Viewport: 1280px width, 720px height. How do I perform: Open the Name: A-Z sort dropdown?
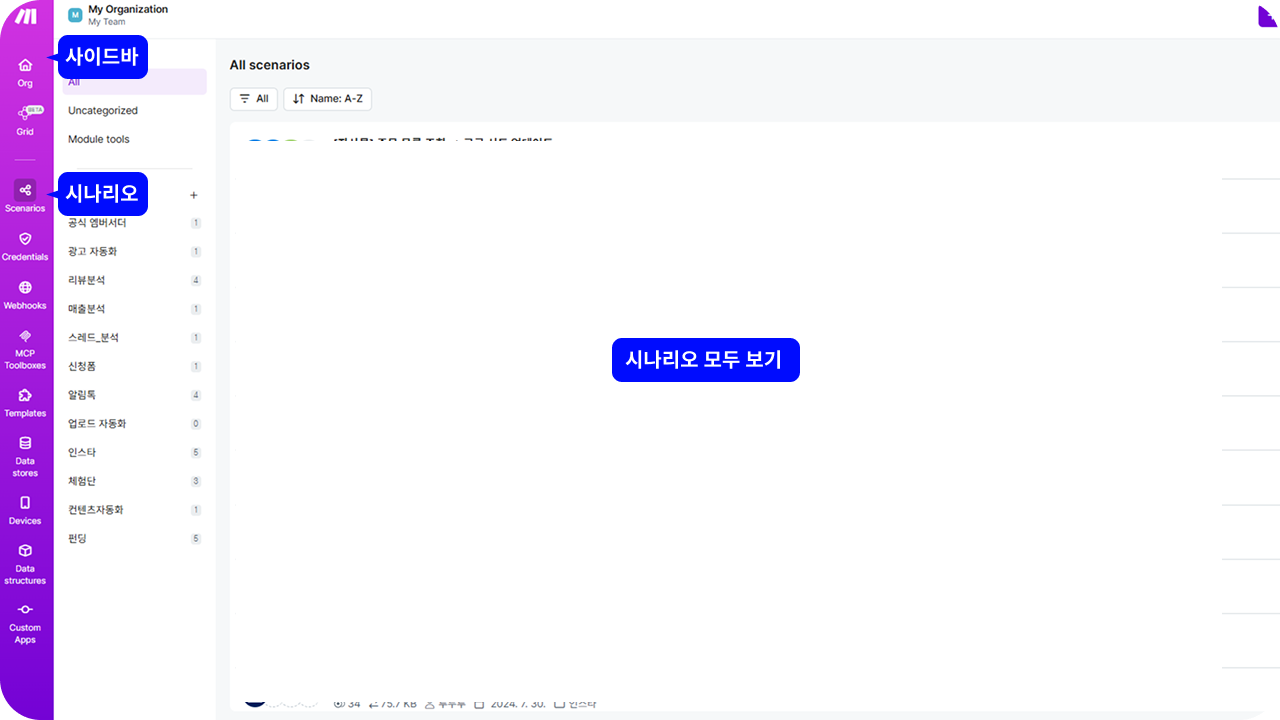pyautogui.click(x=328, y=99)
